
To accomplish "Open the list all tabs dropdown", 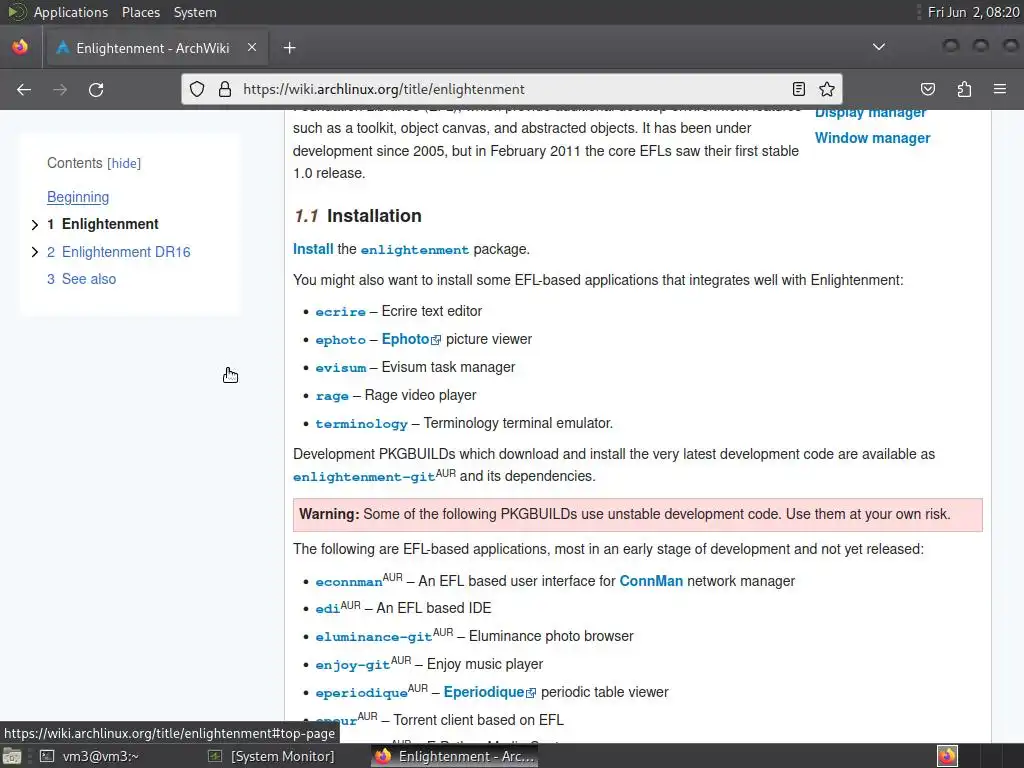I will point(879,47).
